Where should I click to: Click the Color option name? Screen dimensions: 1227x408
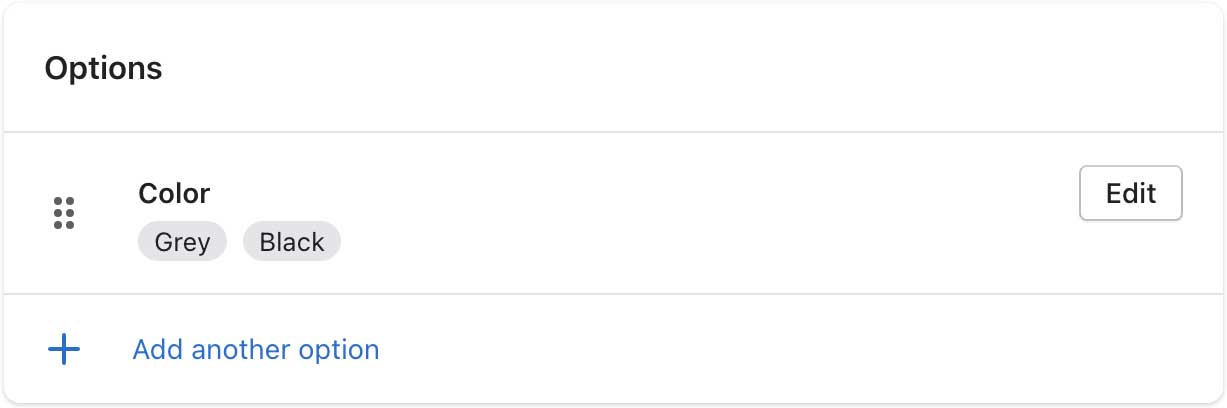(174, 193)
